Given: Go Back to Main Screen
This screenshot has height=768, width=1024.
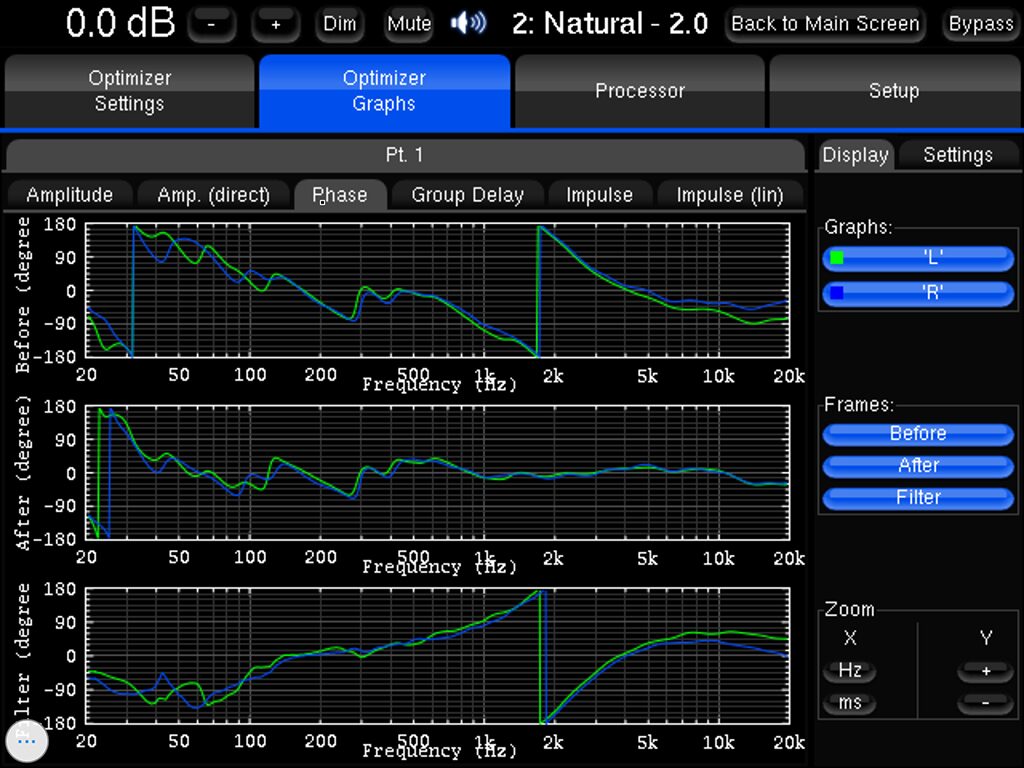Looking at the screenshot, I should 825,24.
